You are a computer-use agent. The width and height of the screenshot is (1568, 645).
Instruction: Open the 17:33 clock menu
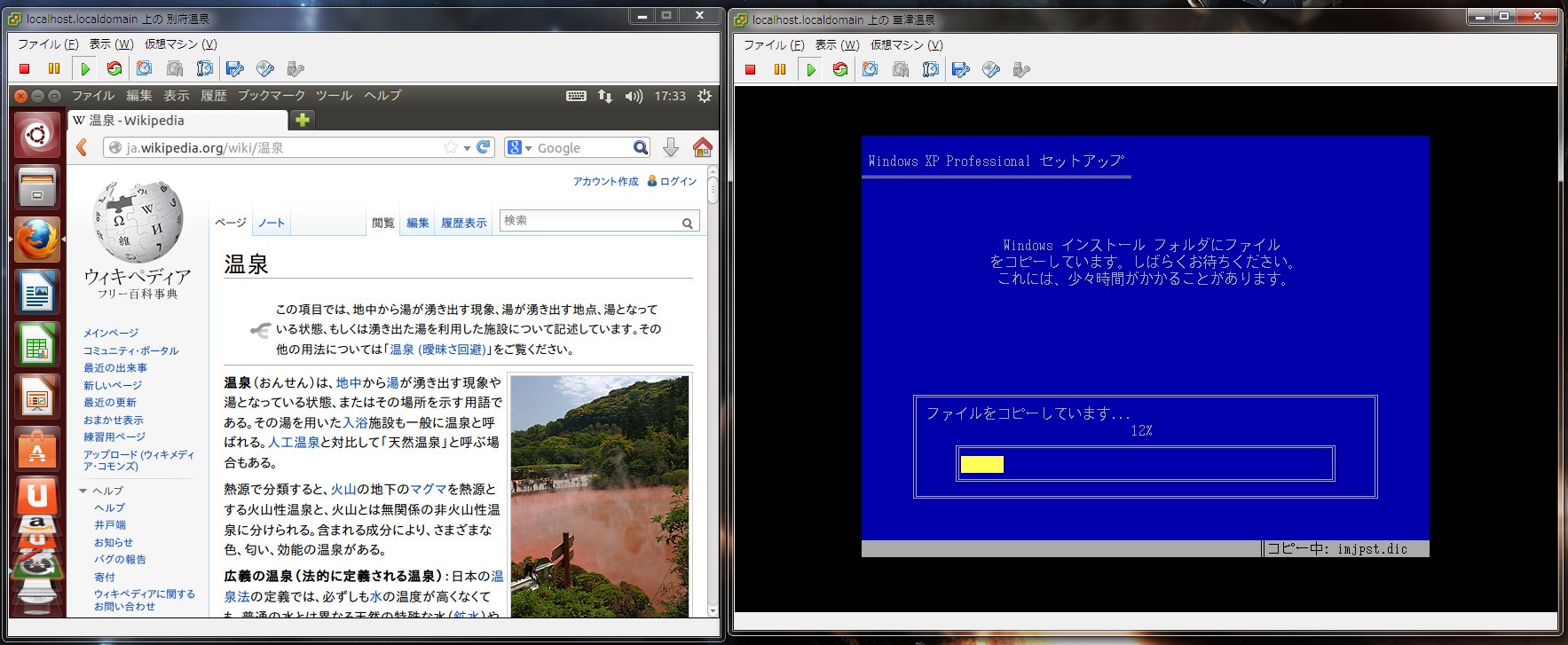tap(670, 96)
